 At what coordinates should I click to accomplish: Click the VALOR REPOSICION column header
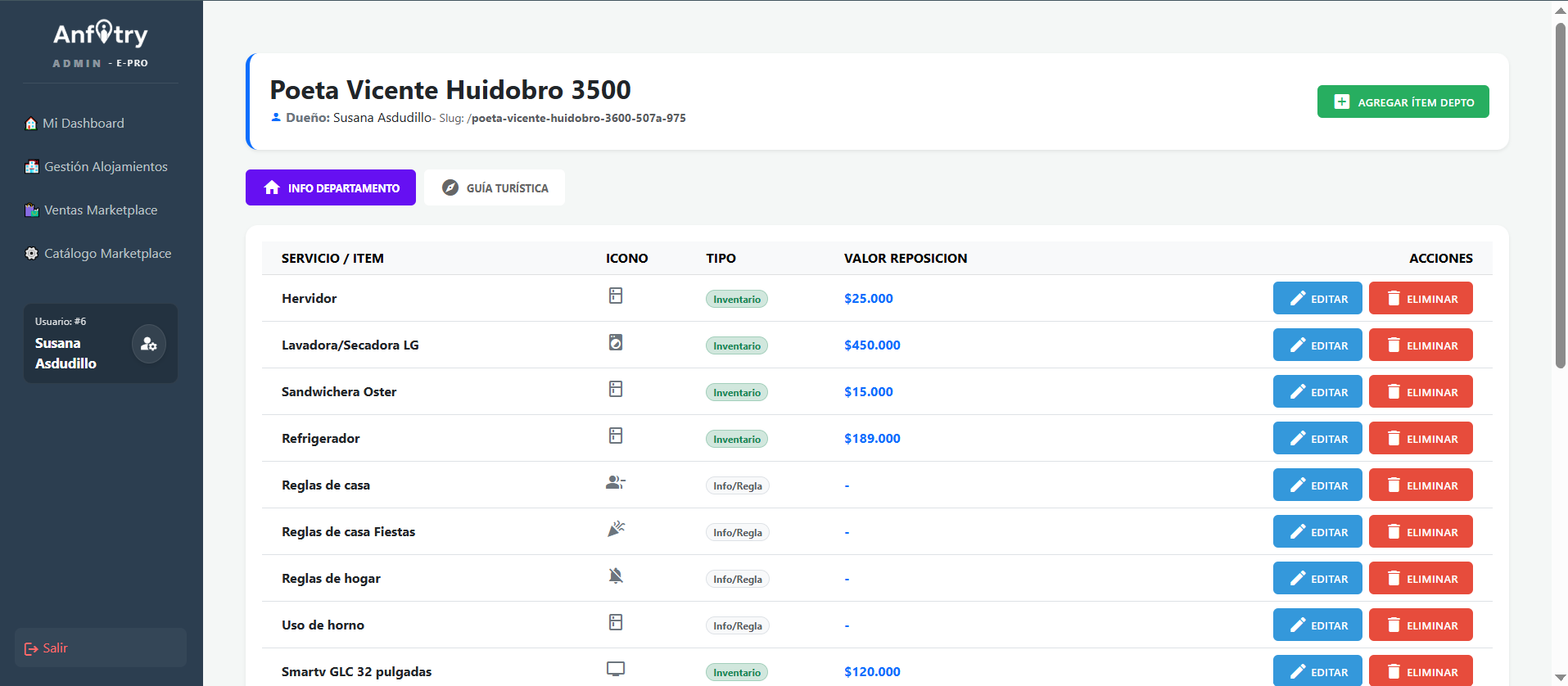click(906, 259)
